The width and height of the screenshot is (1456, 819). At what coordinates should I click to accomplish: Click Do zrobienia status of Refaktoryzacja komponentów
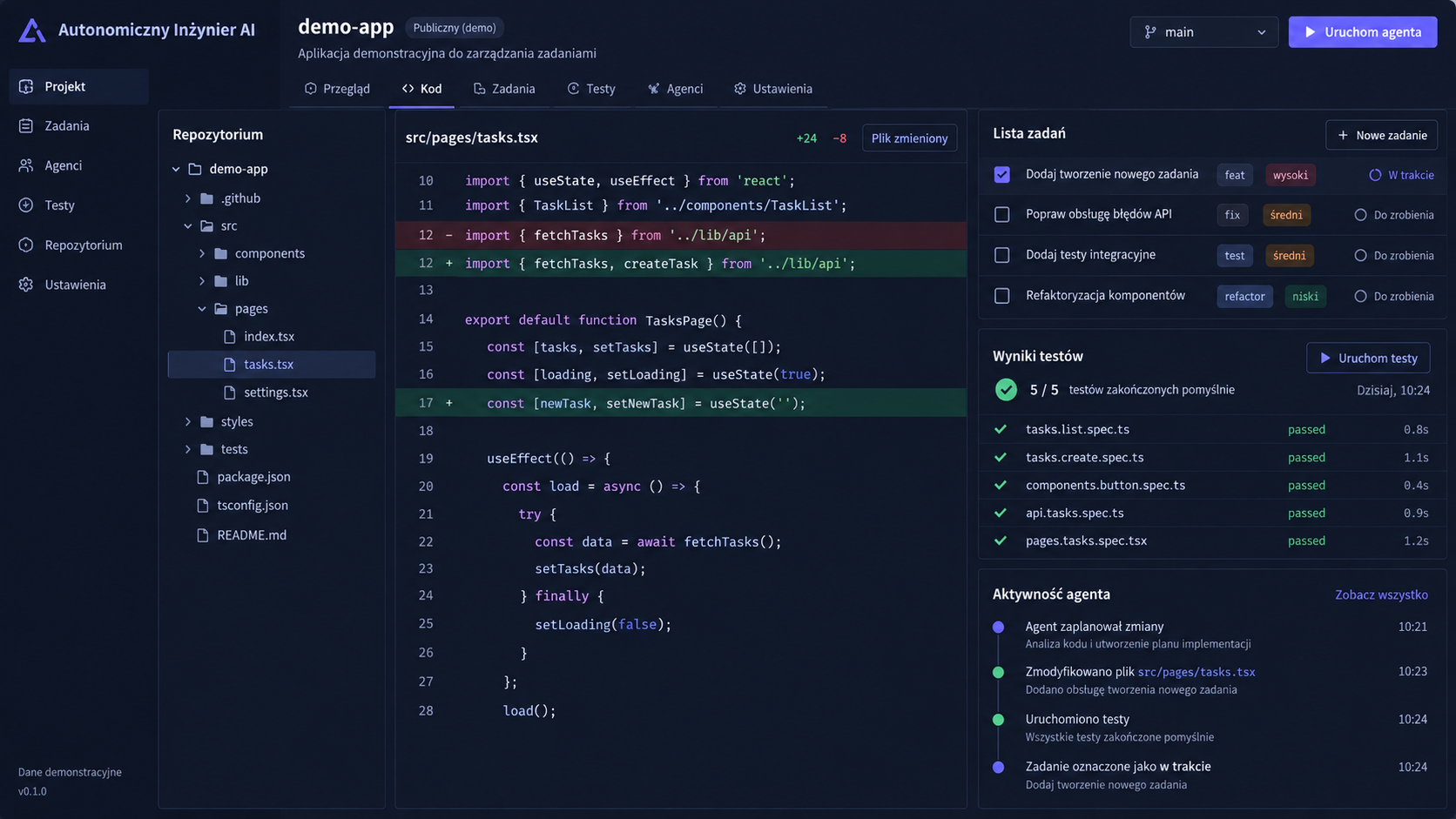1394,297
